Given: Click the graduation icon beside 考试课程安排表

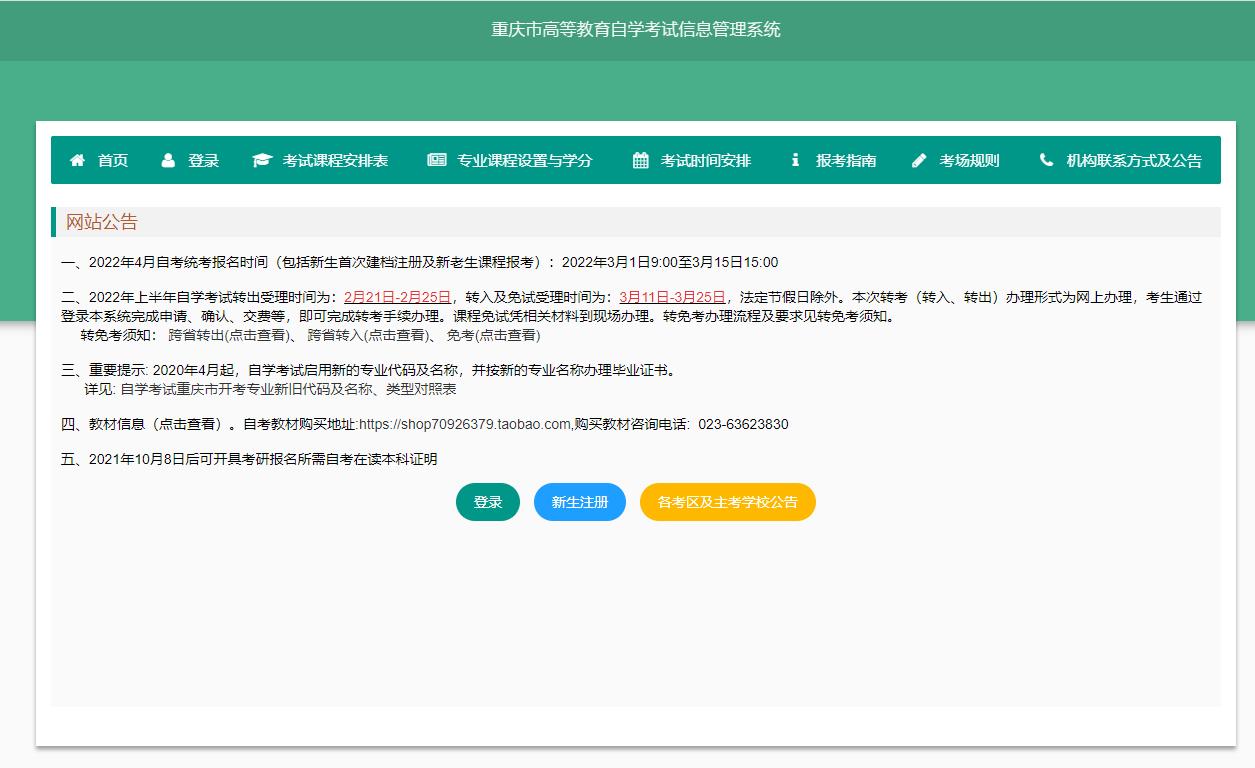Looking at the screenshot, I should tap(261, 160).
